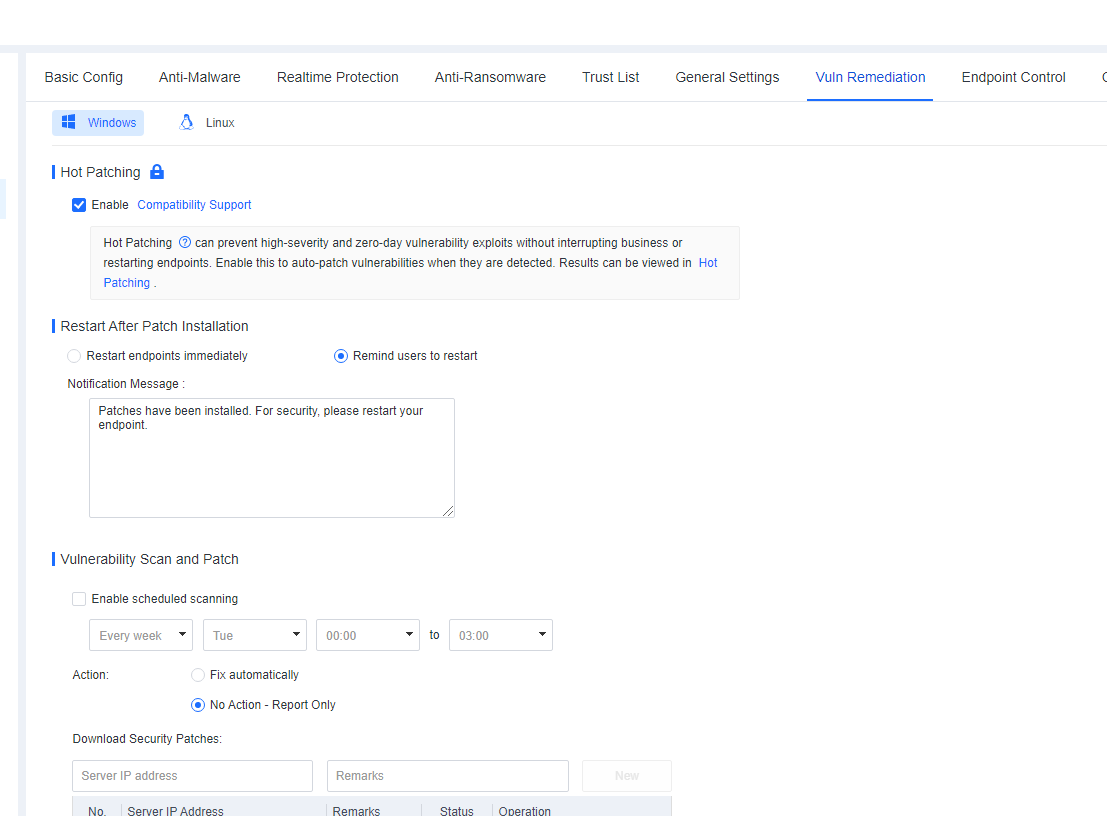Select Restart endpoints immediately option
The width and height of the screenshot is (1107, 816).
(74, 356)
